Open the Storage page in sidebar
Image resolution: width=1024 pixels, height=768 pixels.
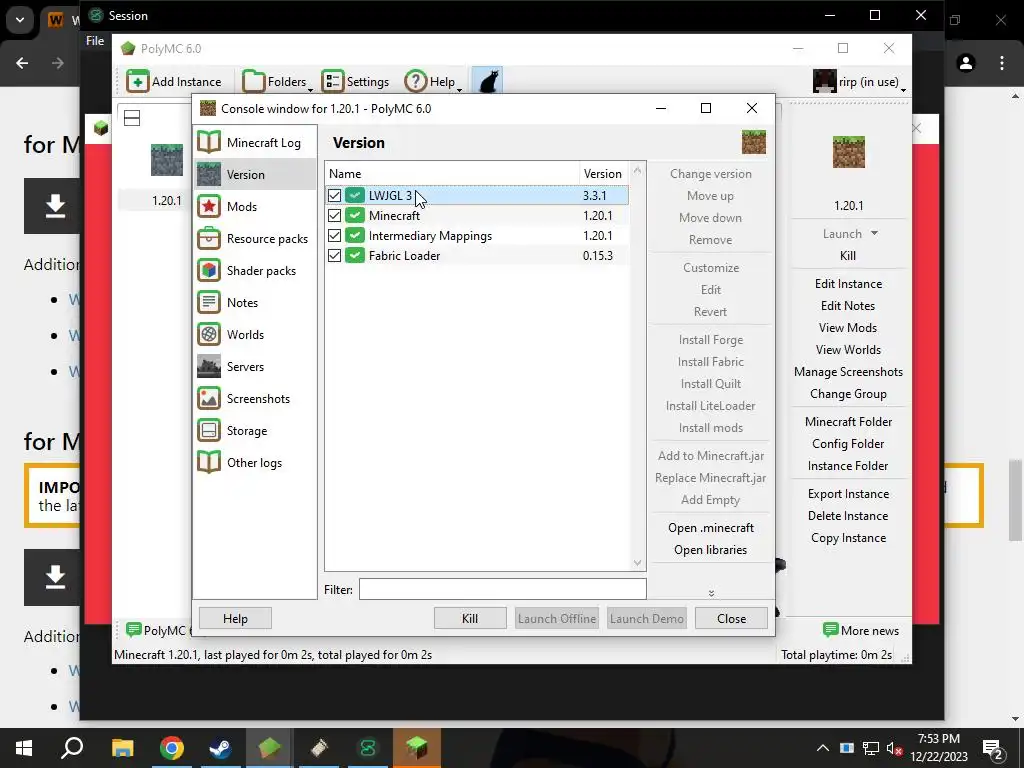point(255,430)
